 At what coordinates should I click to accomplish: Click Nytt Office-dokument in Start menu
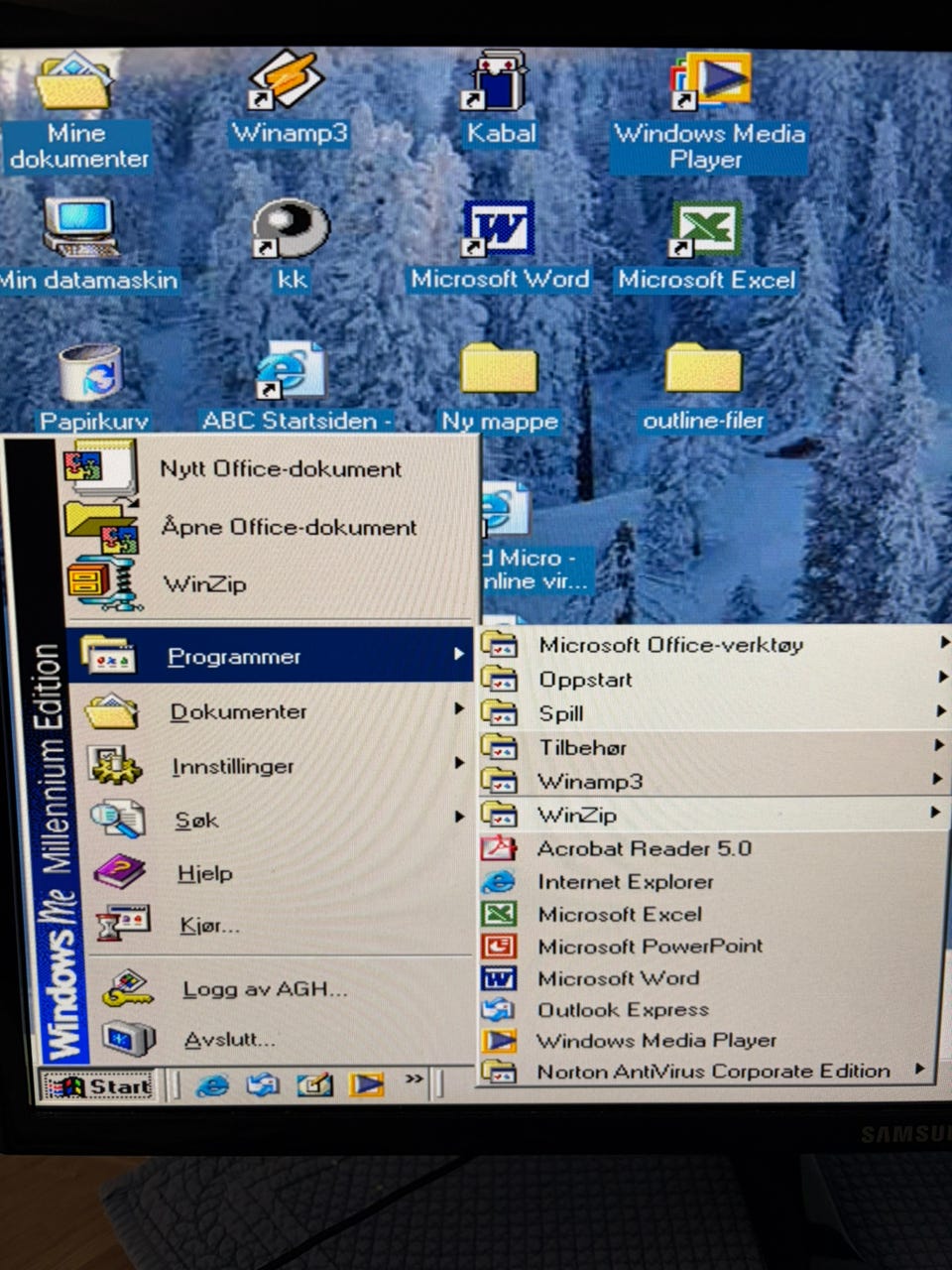click(272, 468)
